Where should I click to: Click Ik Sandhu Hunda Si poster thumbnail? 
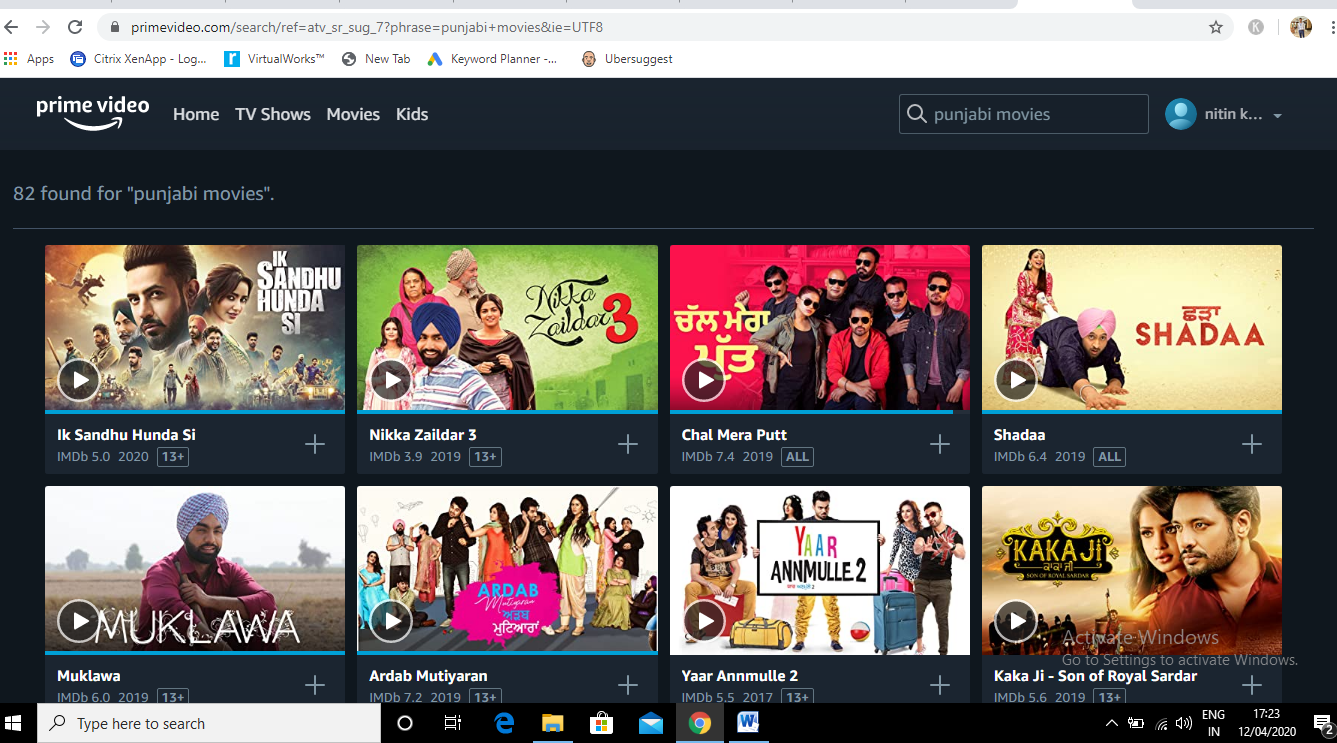click(195, 328)
